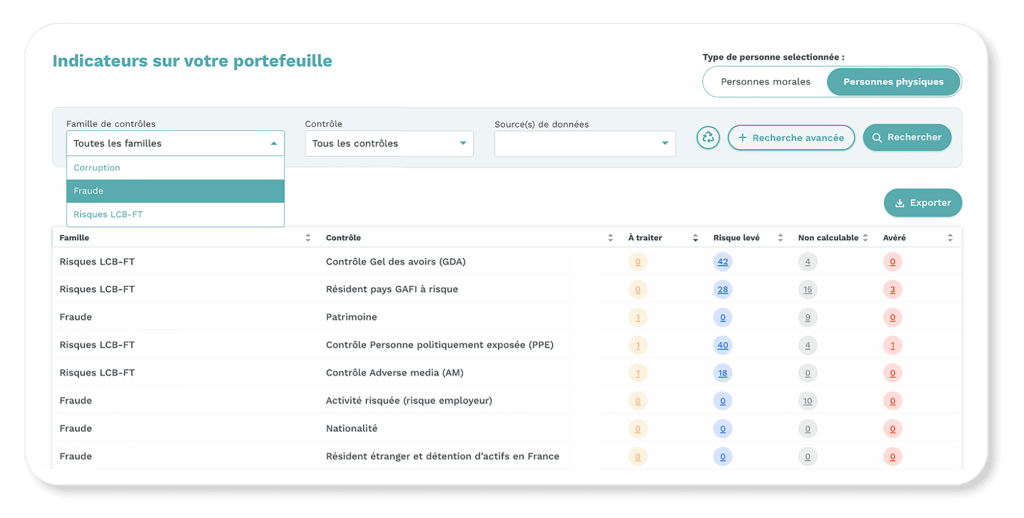The height and width of the screenshot is (518, 1024).
Task: Click the Rechercher button
Action: coord(907,138)
